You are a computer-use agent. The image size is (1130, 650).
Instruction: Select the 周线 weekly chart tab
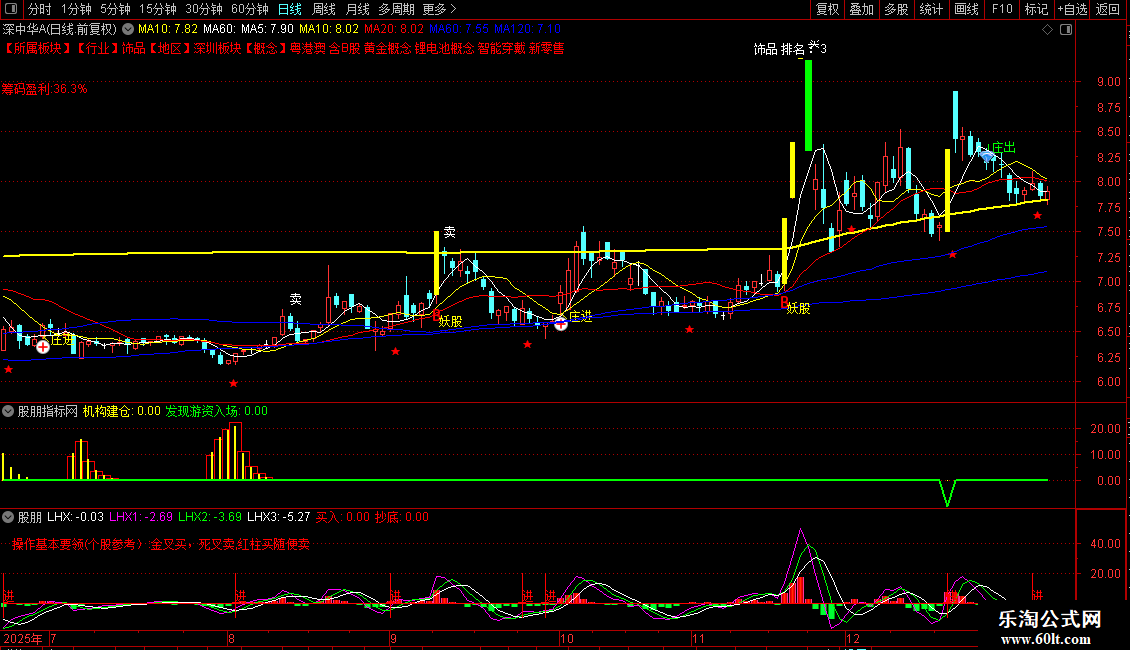tap(324, 9)
